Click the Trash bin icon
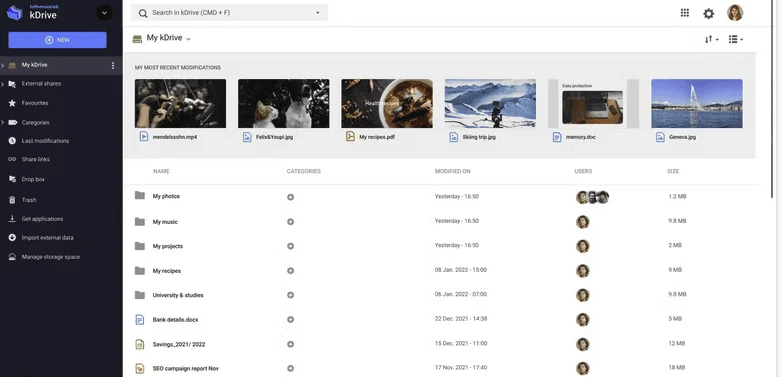Screen dimensions: 783x377 tap(12, 200)
